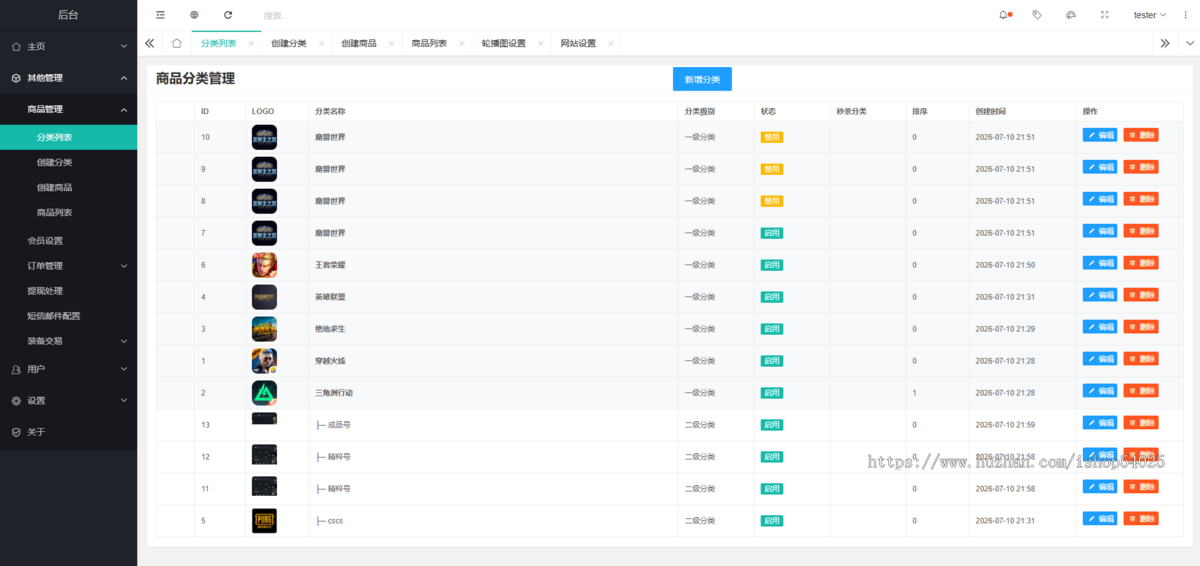Close the 创建商品 tab with its x
This screenshot has height=566, width=1200.
pyautogui.click(x=391, y=44)
